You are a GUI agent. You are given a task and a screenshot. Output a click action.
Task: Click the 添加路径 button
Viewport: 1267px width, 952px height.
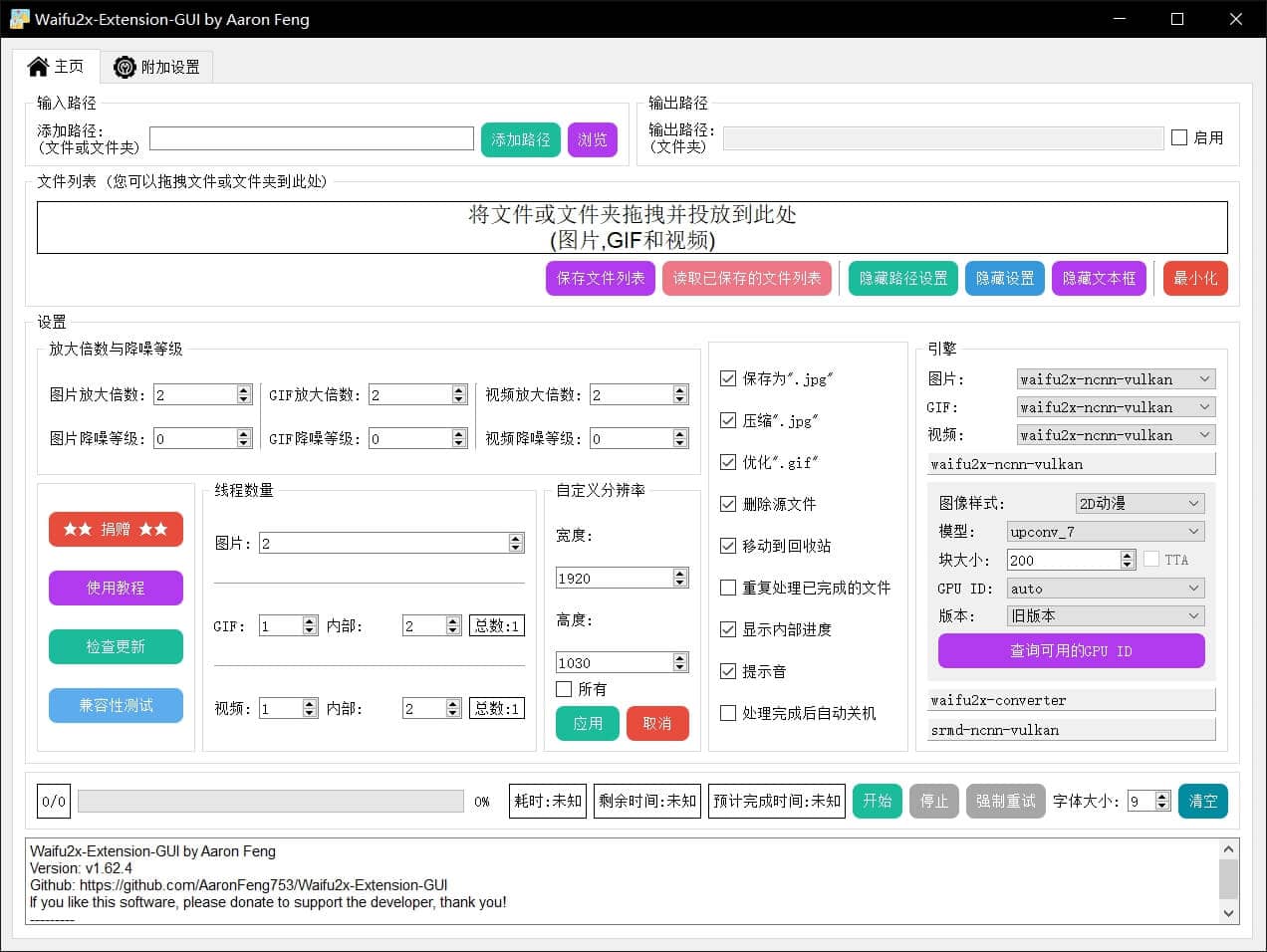point(519,139)
